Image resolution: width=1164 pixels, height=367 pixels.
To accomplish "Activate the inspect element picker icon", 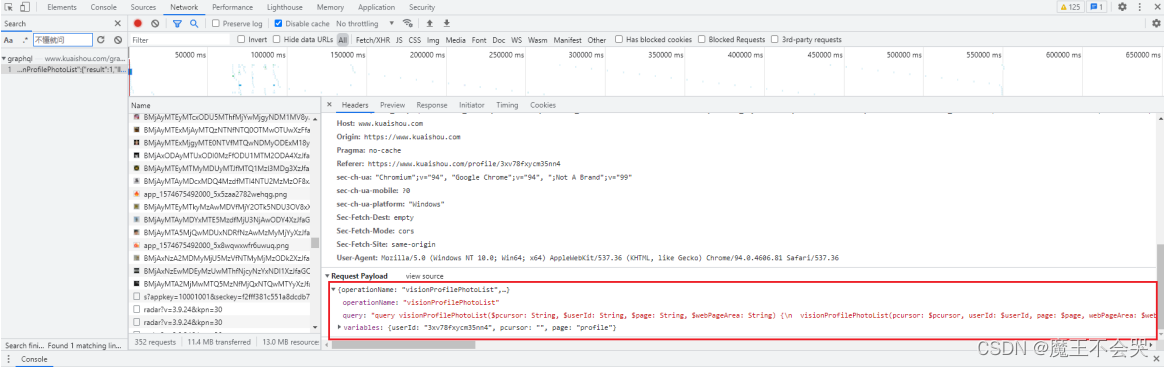I will (9, 7).
